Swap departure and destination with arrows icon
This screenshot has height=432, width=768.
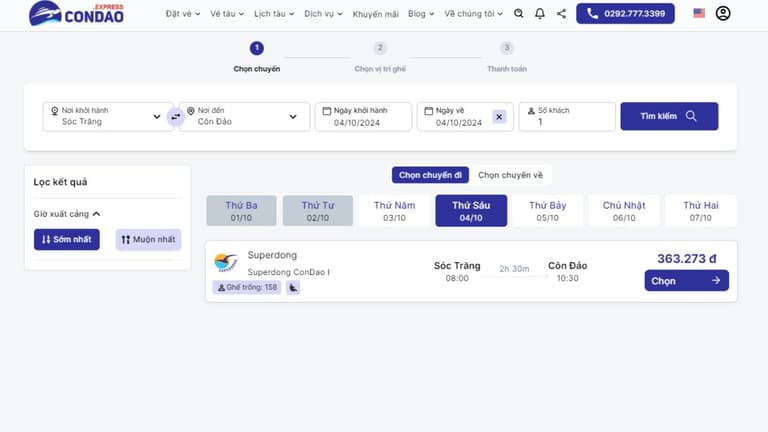click(175, 117)
